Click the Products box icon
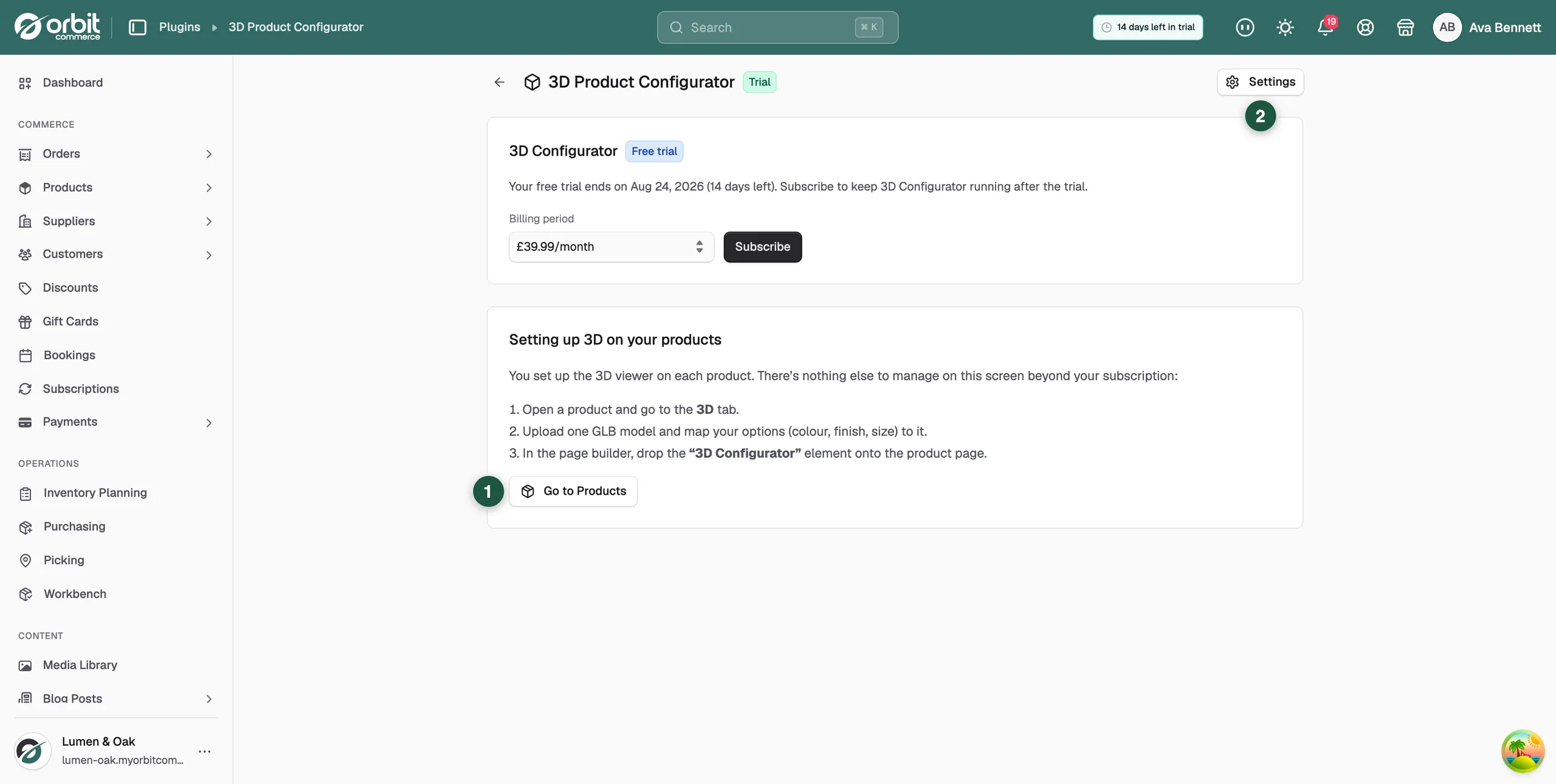Image resolution: width=1556 pixels, height=784 pixels. (25, 188)
